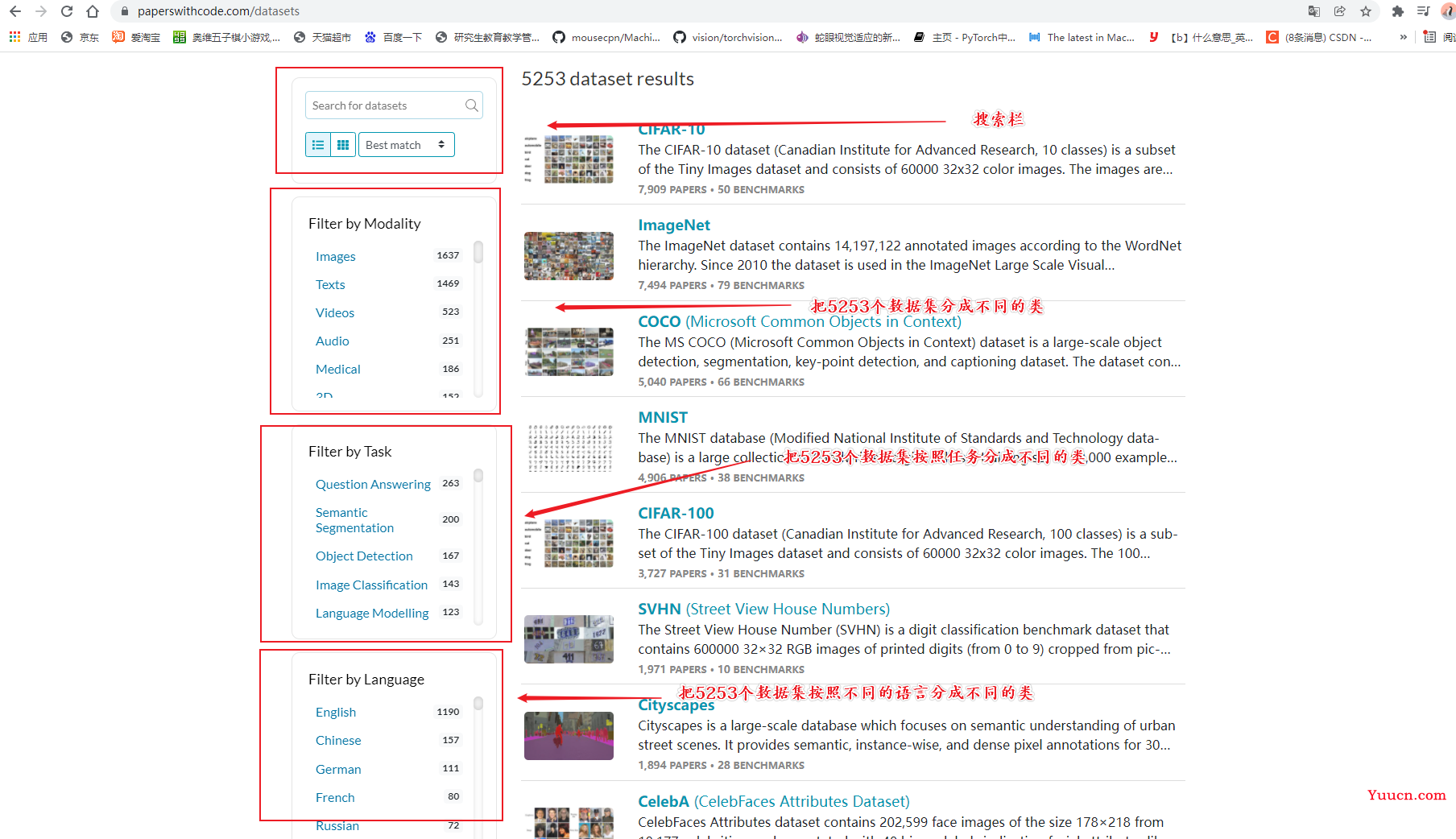Click the share page icon in address bar
This screenshot has height=839, width=1456.
pos(1340,11)
